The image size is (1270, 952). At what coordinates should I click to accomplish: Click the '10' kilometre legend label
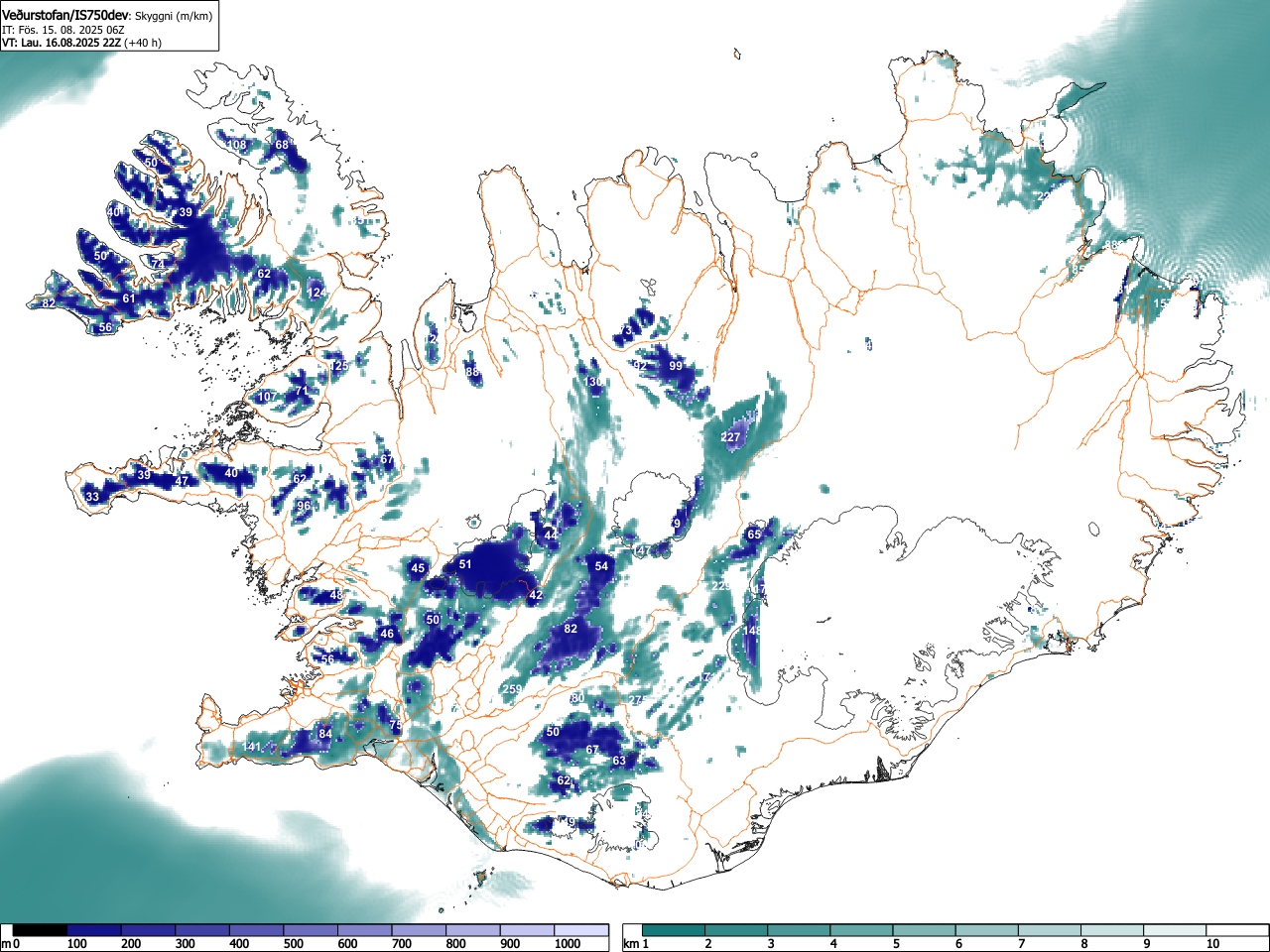pos(1211,944)
